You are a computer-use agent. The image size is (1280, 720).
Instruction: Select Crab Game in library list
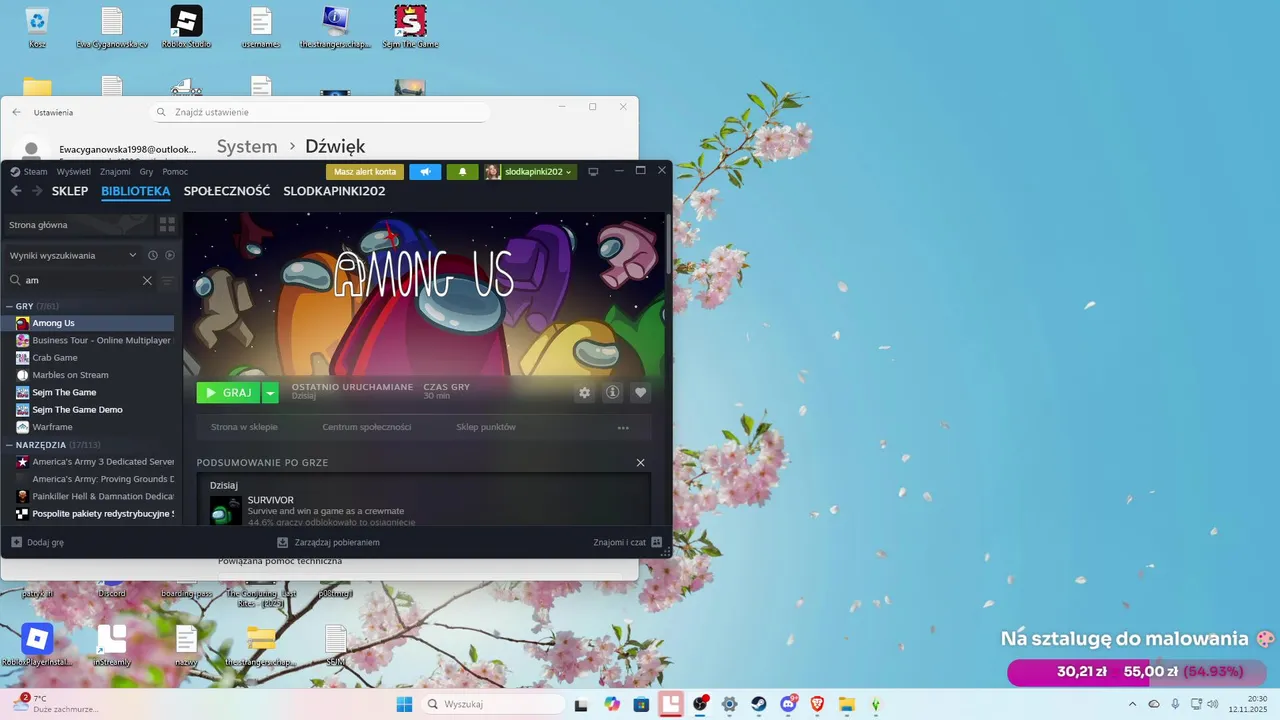tap(90, 358)
